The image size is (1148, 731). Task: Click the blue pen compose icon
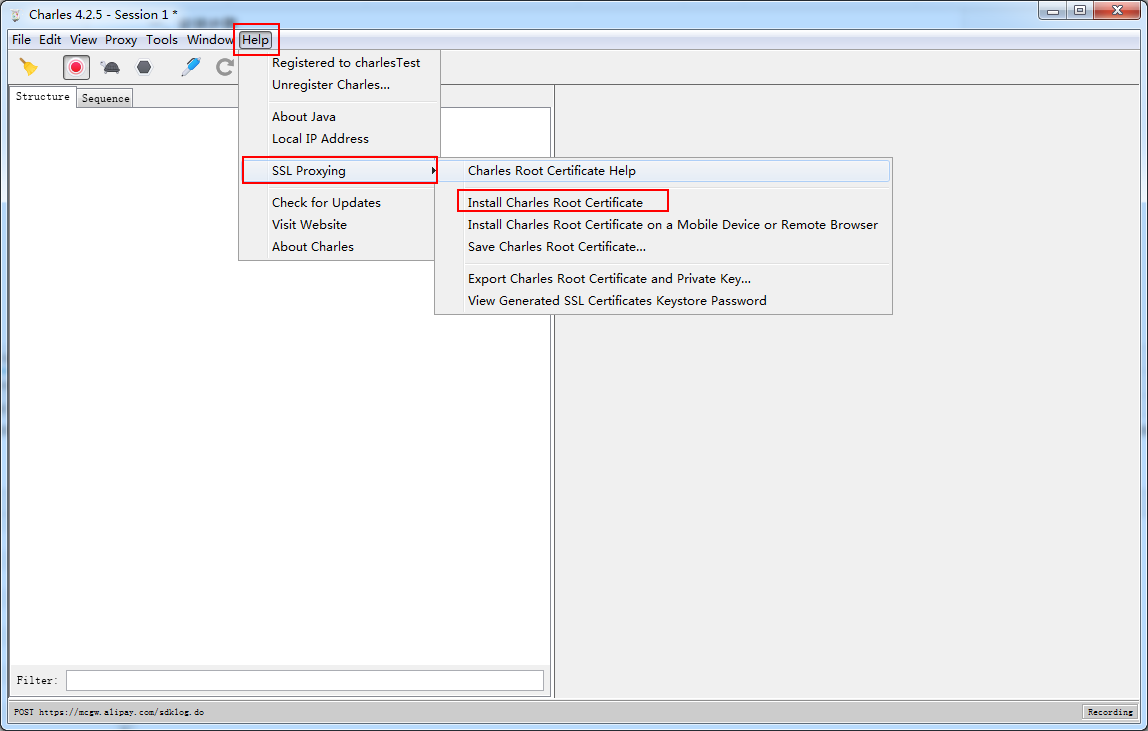pos(191,67)
